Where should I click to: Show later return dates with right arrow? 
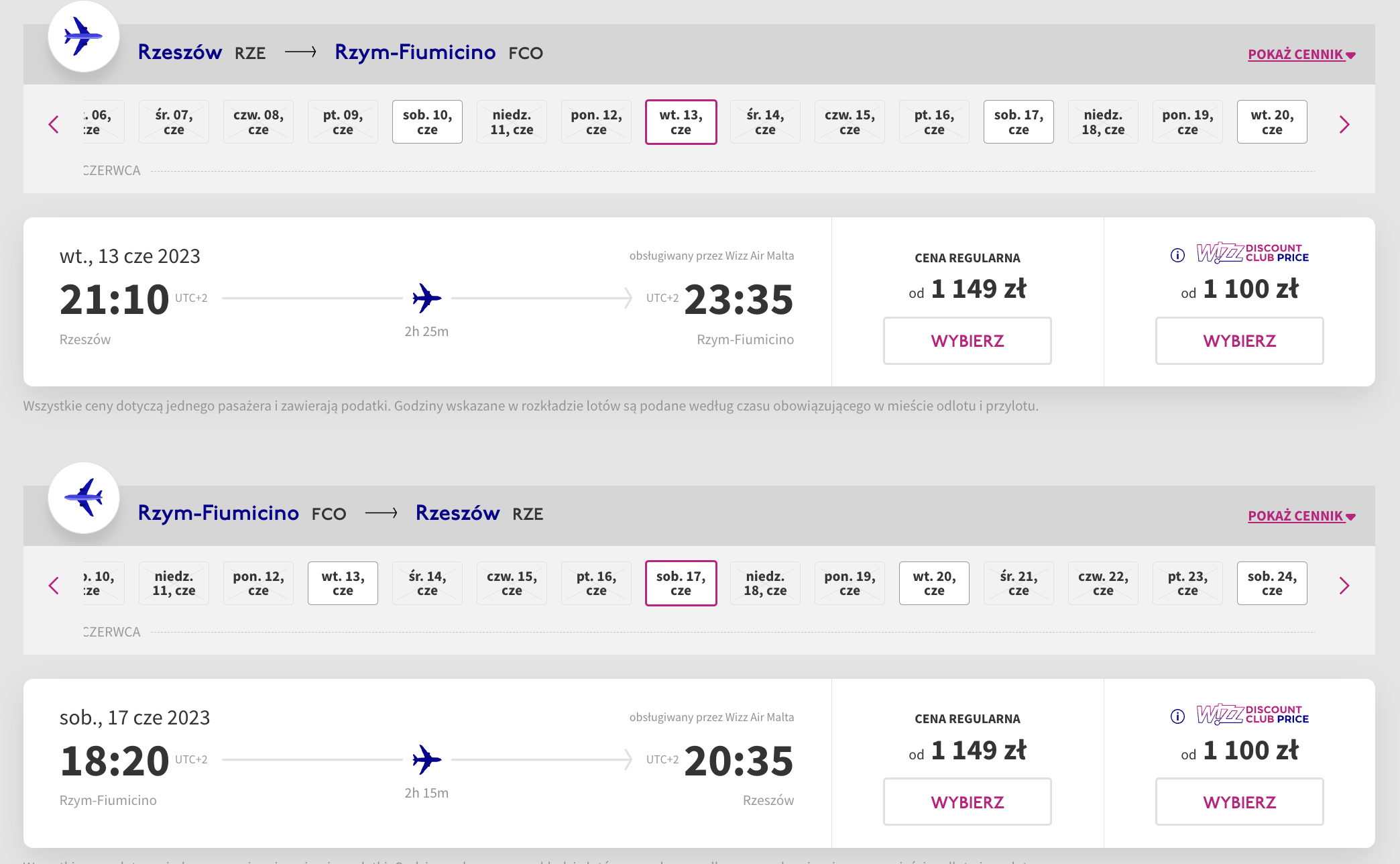coord(1344,586)
